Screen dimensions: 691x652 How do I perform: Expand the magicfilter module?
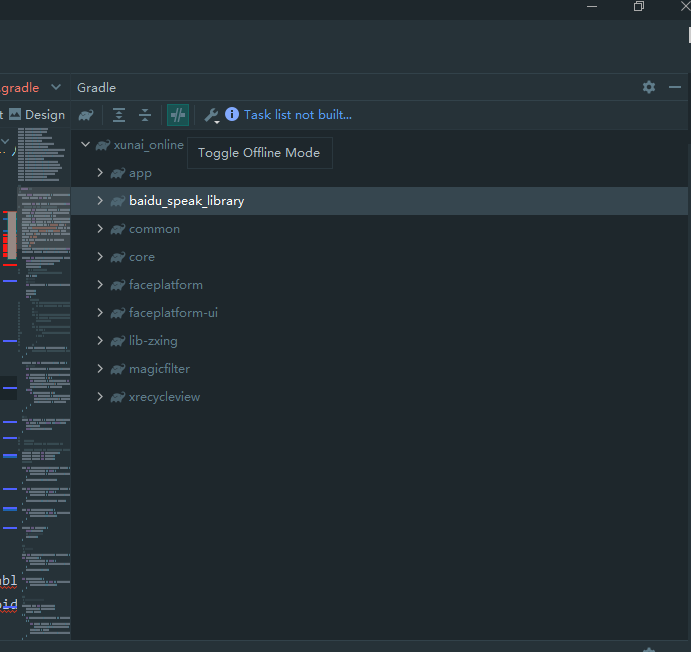pos(100,369)
